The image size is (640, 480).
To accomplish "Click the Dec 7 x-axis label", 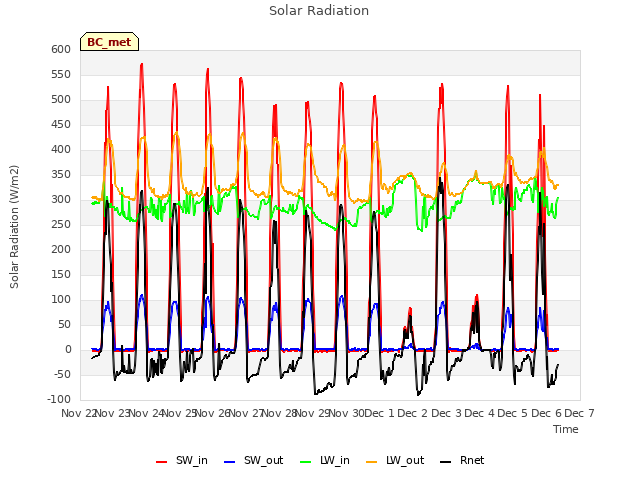I will [580, 413].
